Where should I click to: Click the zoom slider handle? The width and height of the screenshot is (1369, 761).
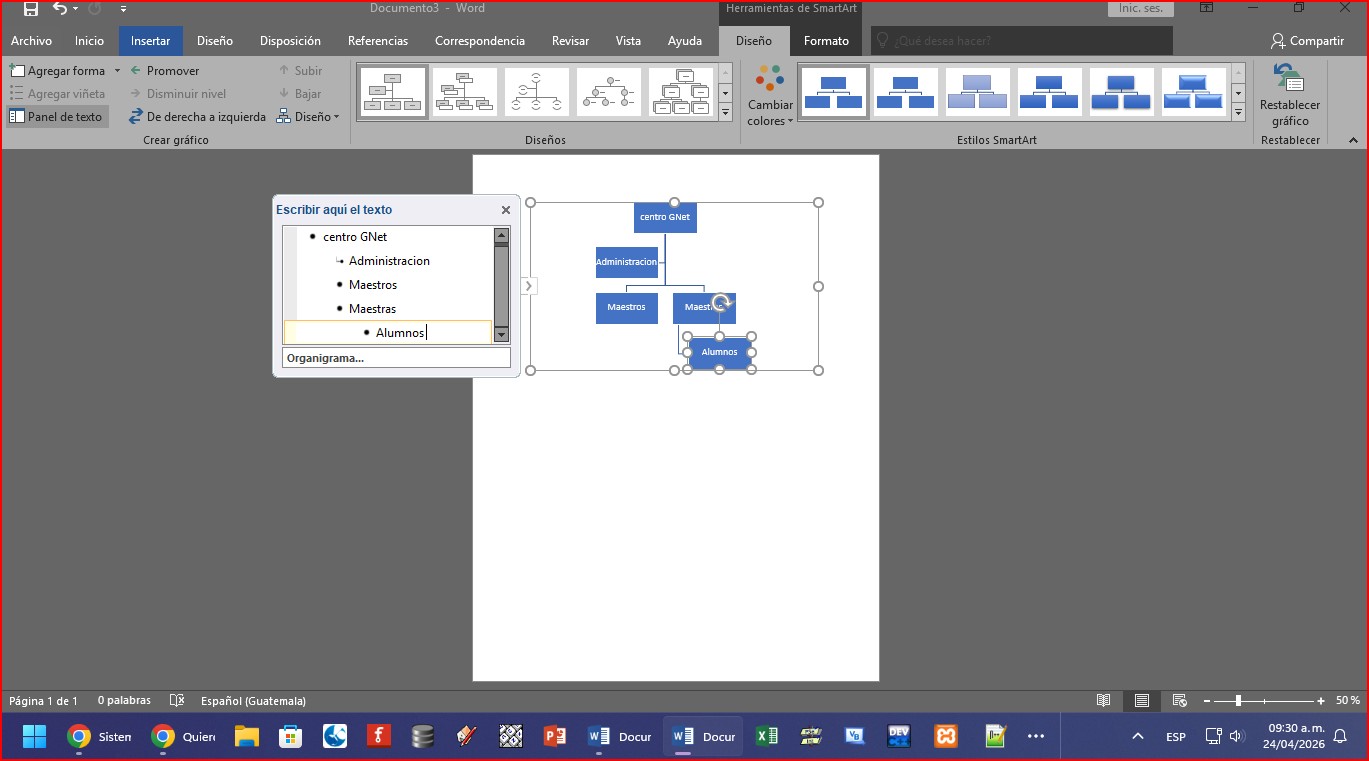(1238, 701)
